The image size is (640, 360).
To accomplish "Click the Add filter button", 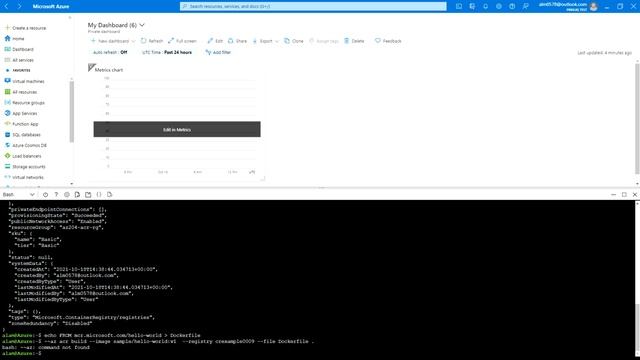I will (218, 52).
